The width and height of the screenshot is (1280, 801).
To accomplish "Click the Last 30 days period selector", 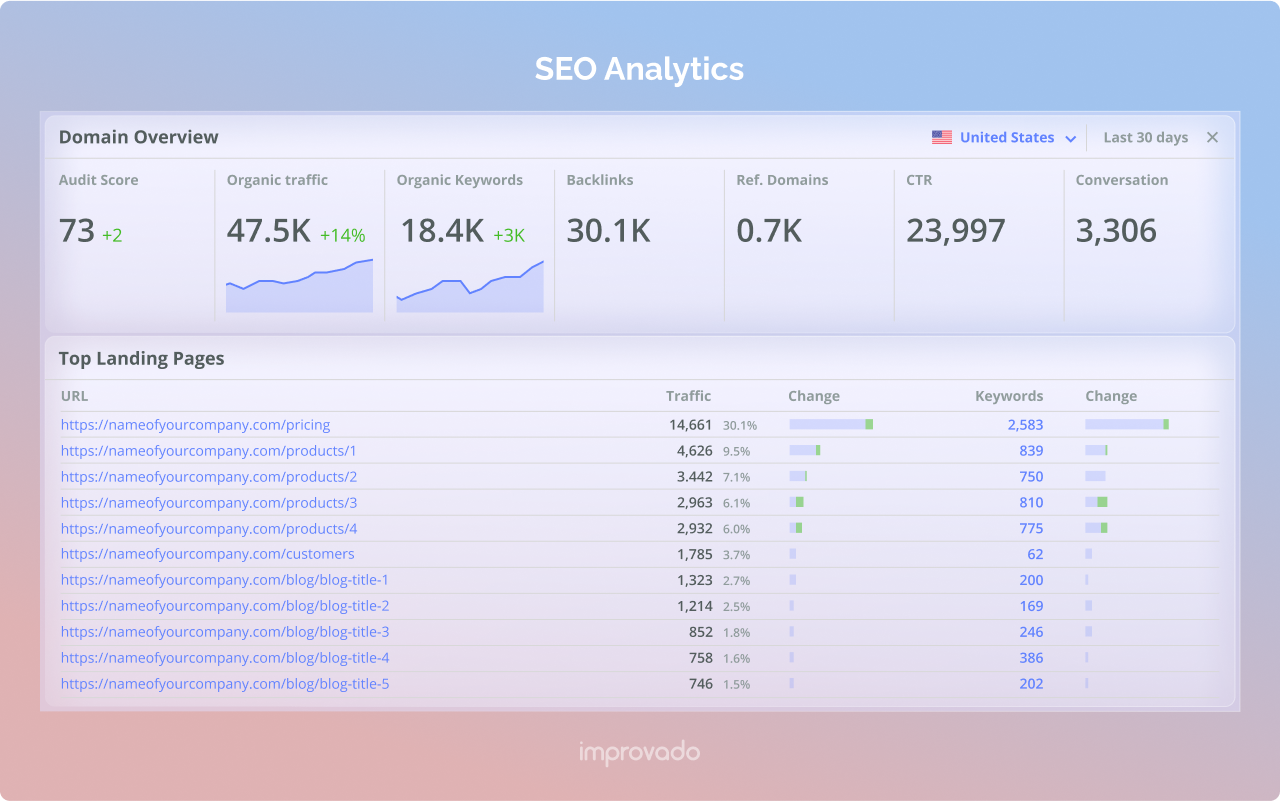I will pos(1145,137).
